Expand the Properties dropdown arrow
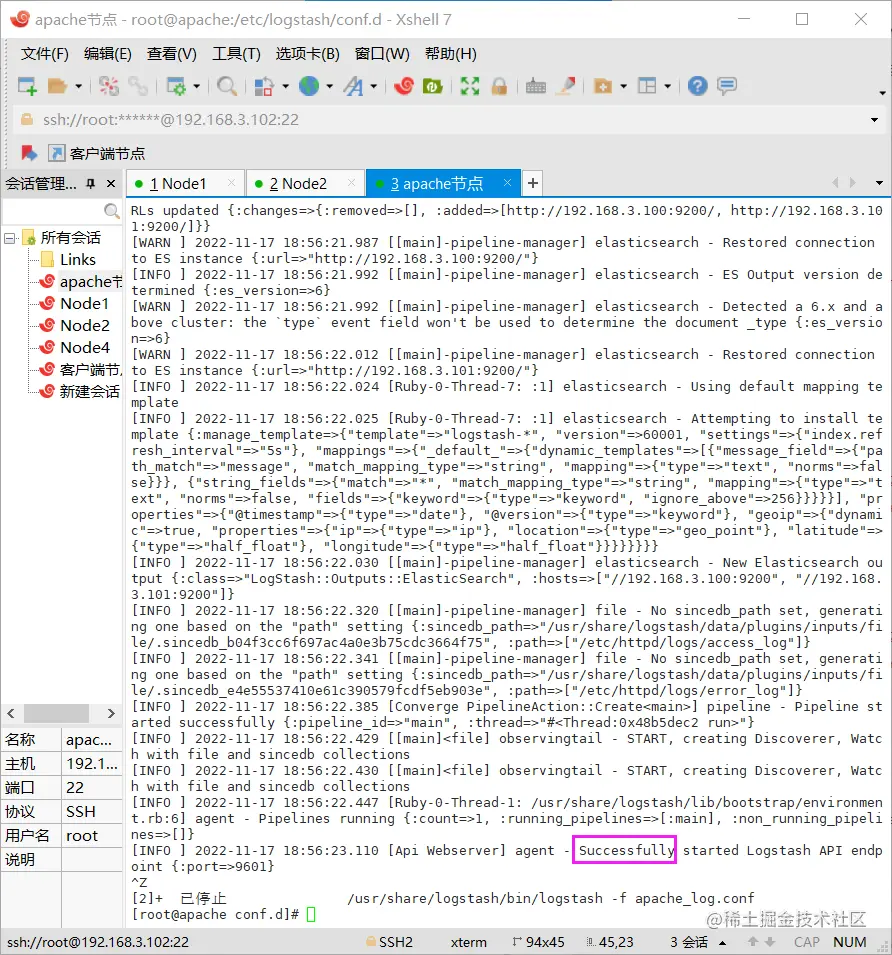 click(x=197, y=86)
